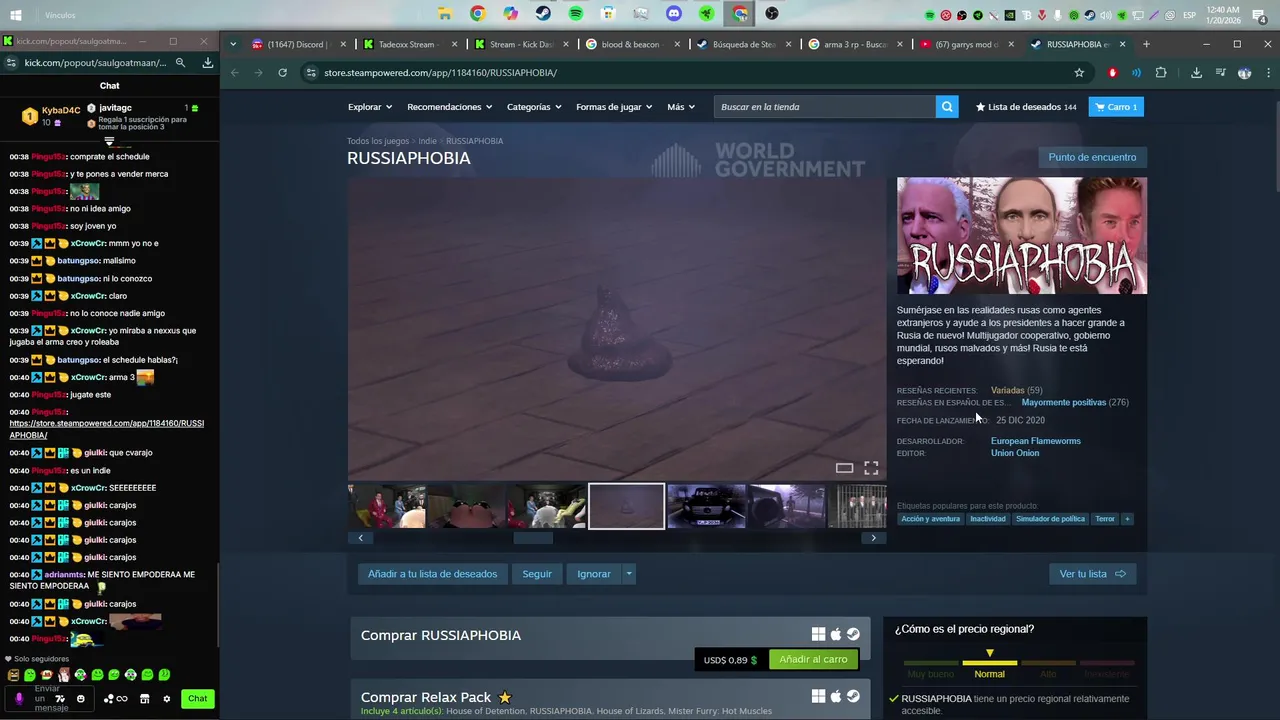
Task: Open Chrome extensions puzzle icon
Action: pyautogui.click(x=1161, y=73)
